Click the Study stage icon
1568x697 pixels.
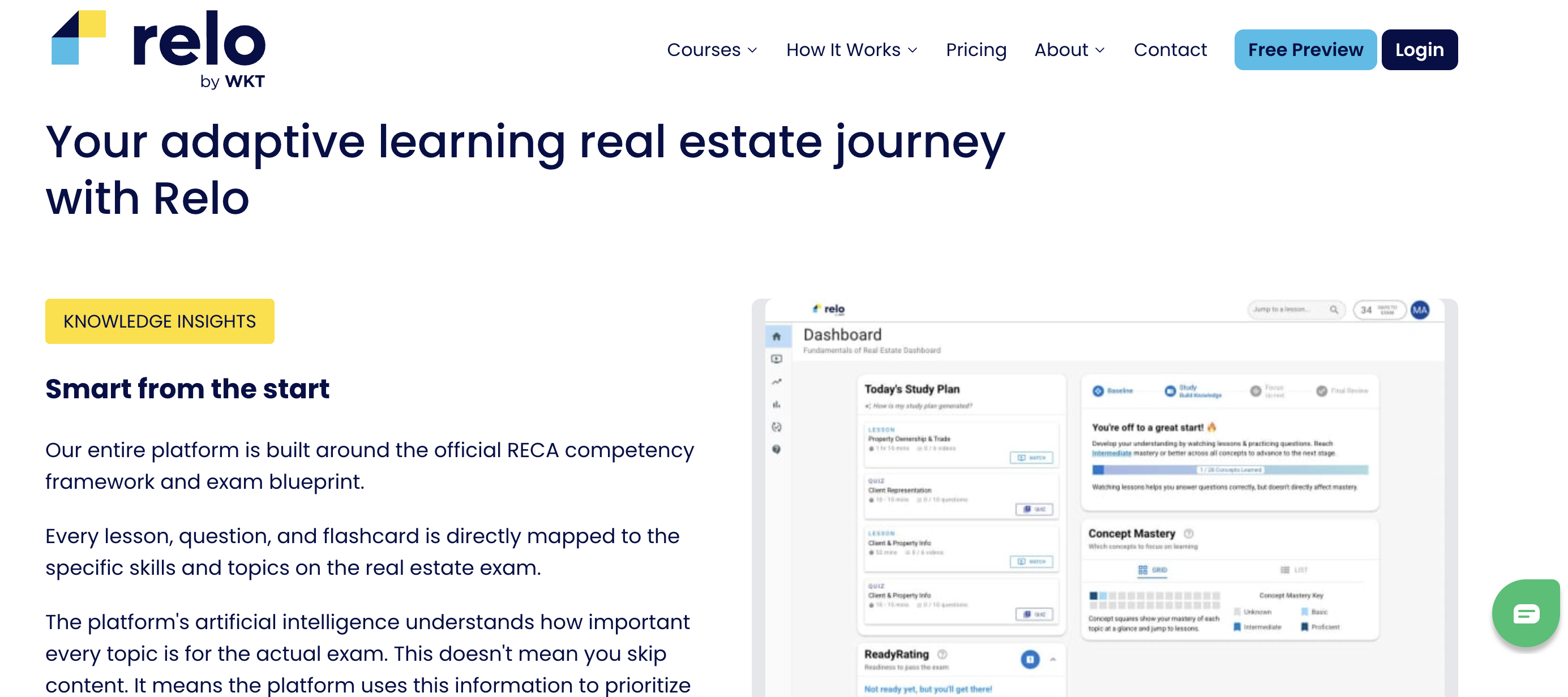[x=1170, y=391]
